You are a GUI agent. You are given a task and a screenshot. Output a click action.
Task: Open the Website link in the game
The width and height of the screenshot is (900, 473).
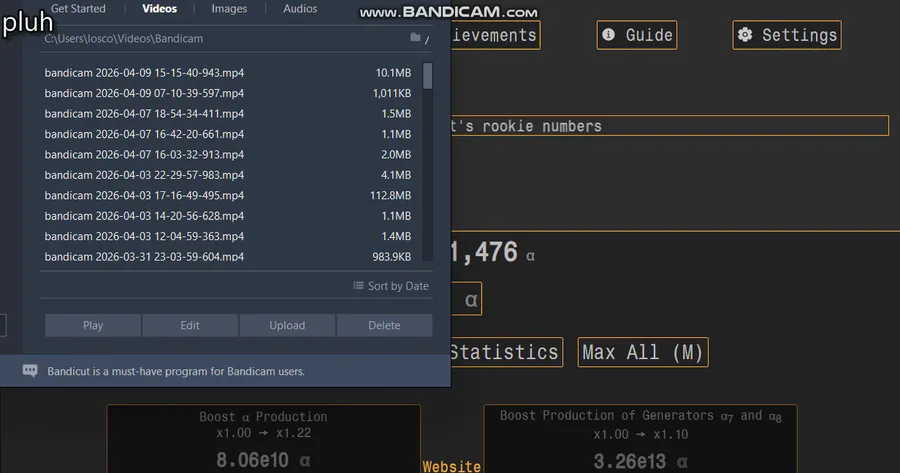452,466
